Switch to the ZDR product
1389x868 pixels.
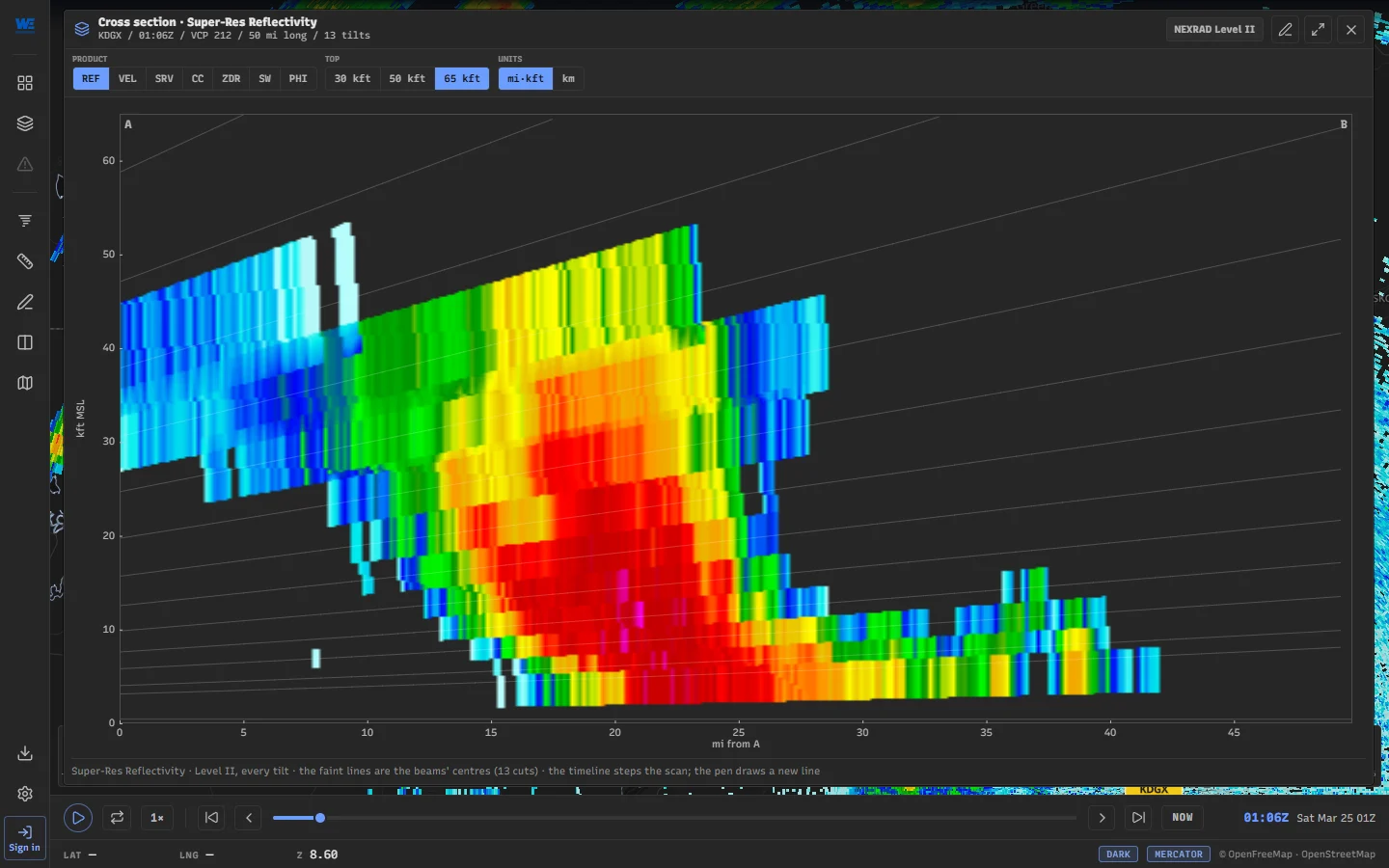pos(231,79)
